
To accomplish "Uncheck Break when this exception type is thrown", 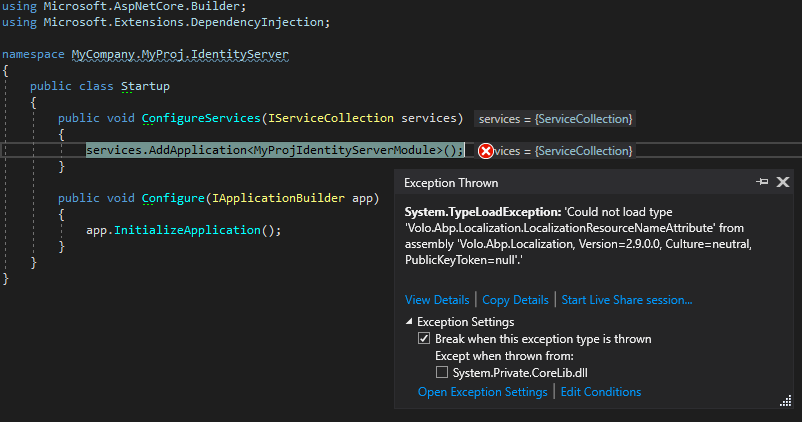I will coord(424,339).
